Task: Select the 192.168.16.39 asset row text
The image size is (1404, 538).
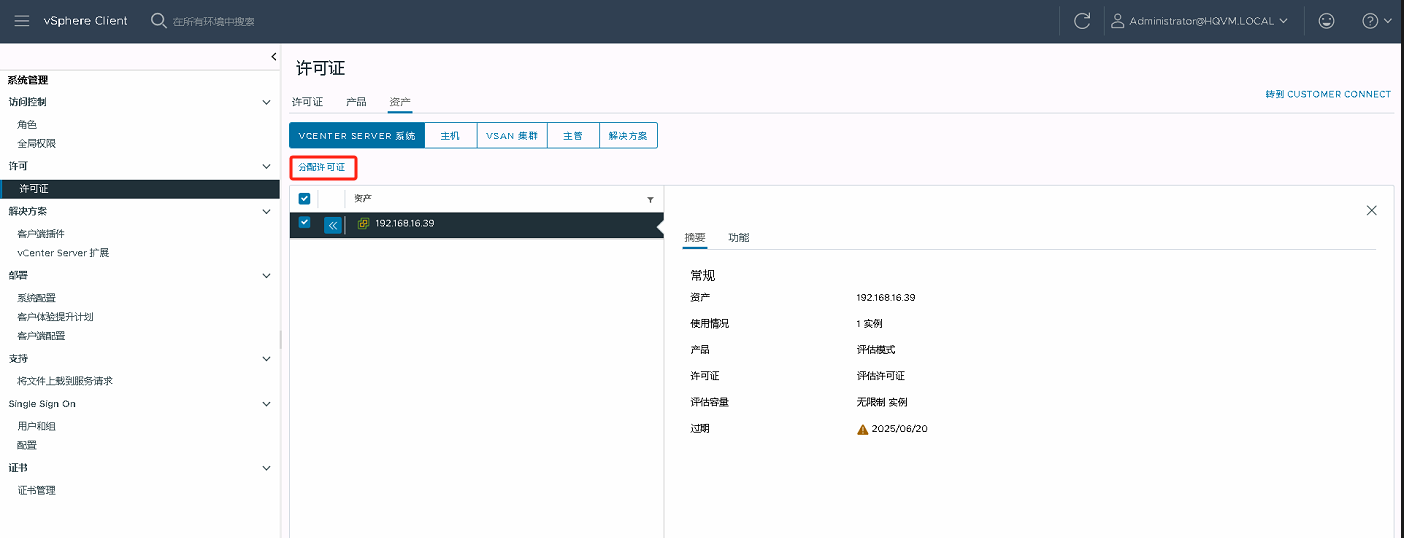Action: pos(405,223)
